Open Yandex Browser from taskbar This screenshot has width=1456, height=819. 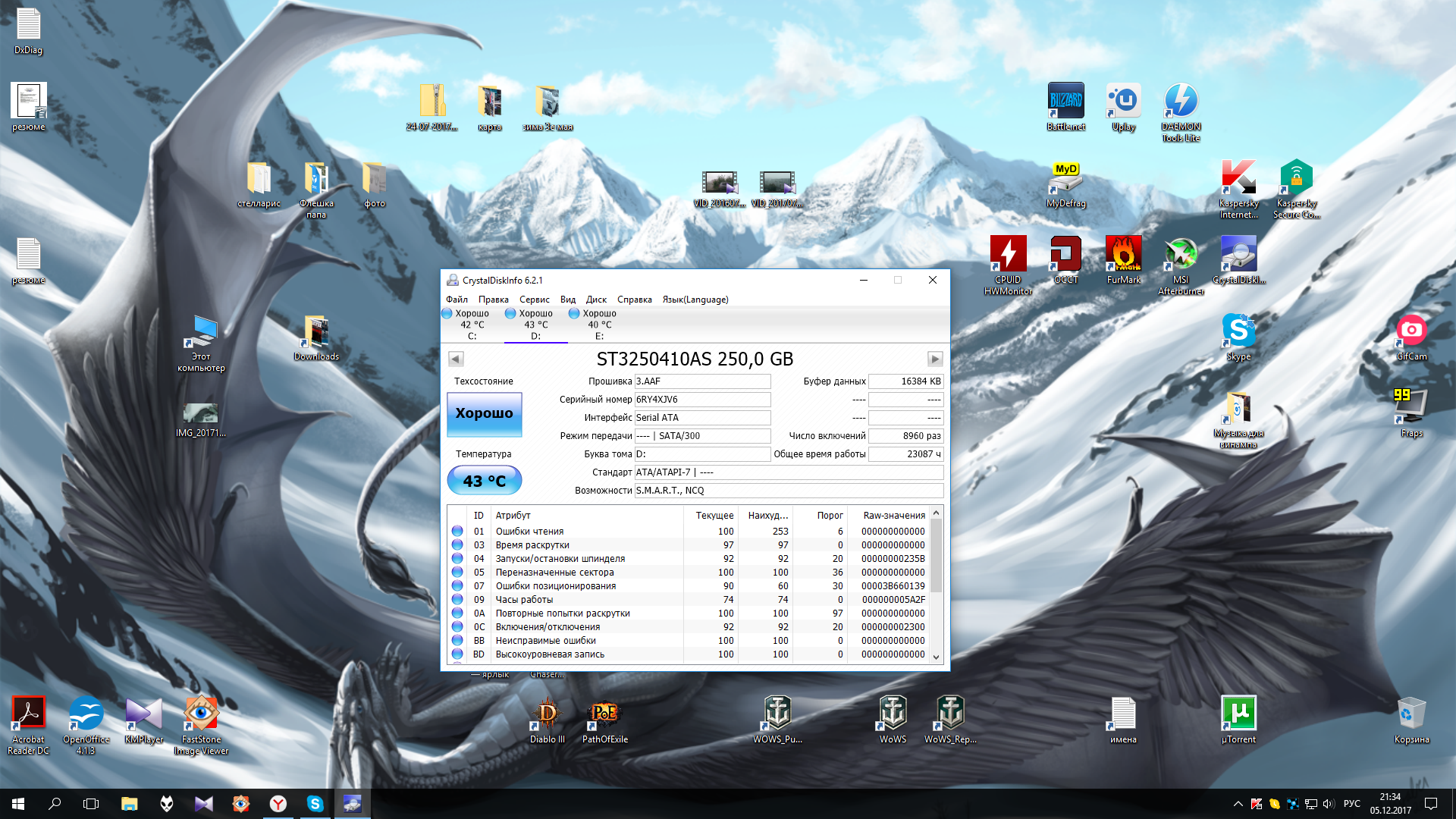point(278,804)
